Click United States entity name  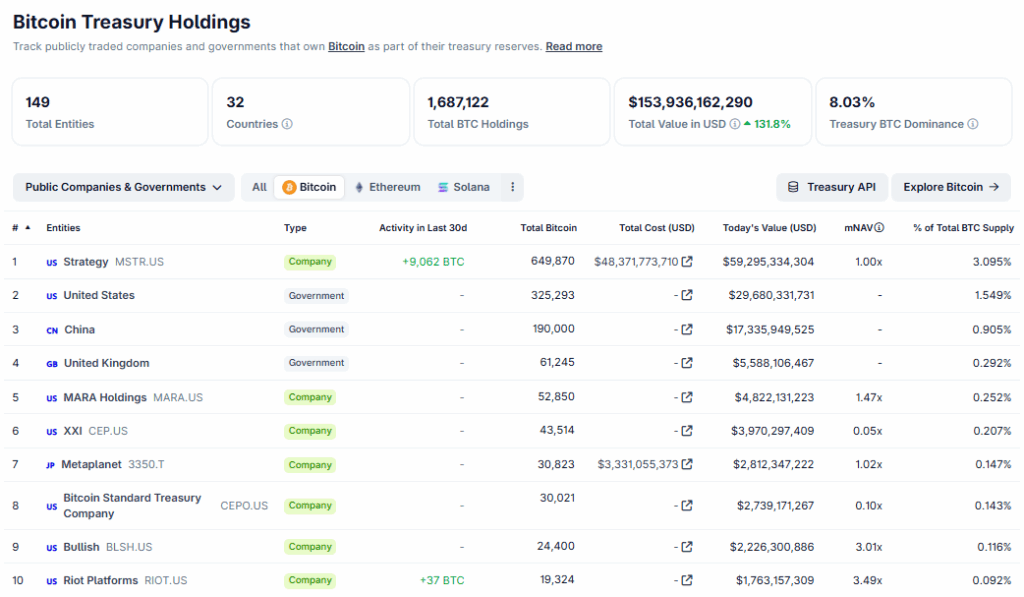99,295
